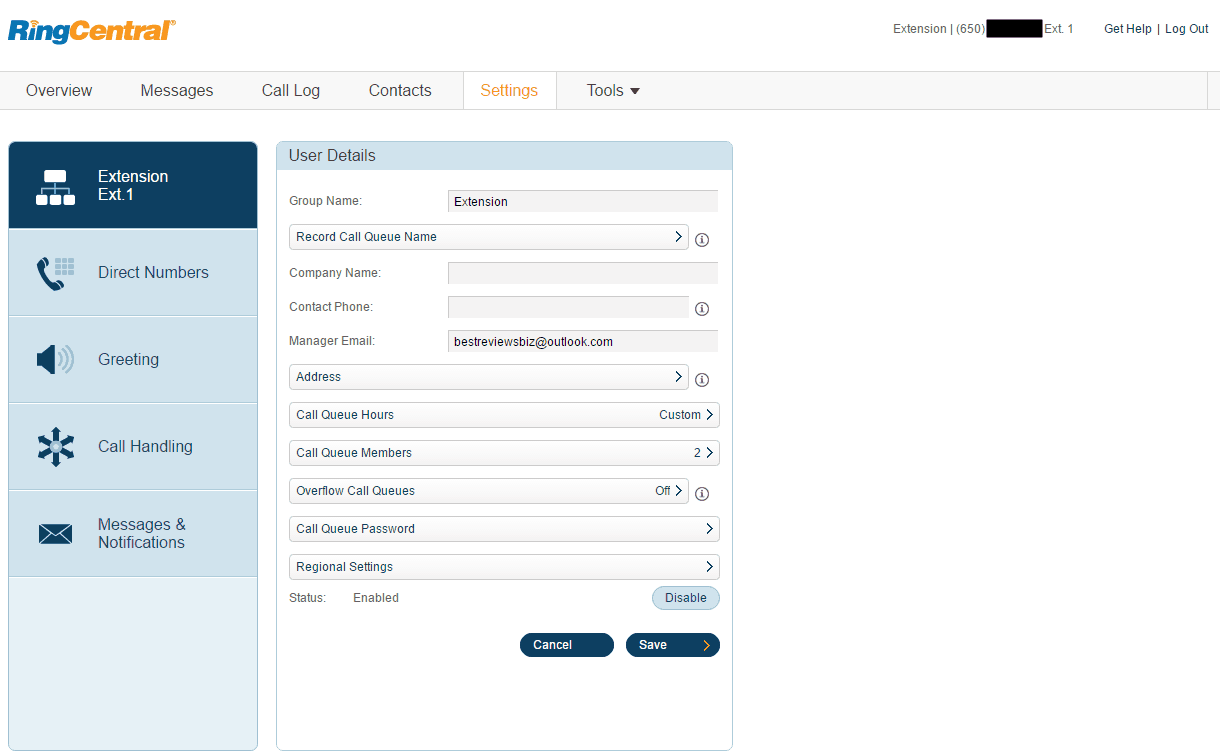The image size is (1220, 752).
Task: Save the User Details changes
Action: click(x=672, y=644)
